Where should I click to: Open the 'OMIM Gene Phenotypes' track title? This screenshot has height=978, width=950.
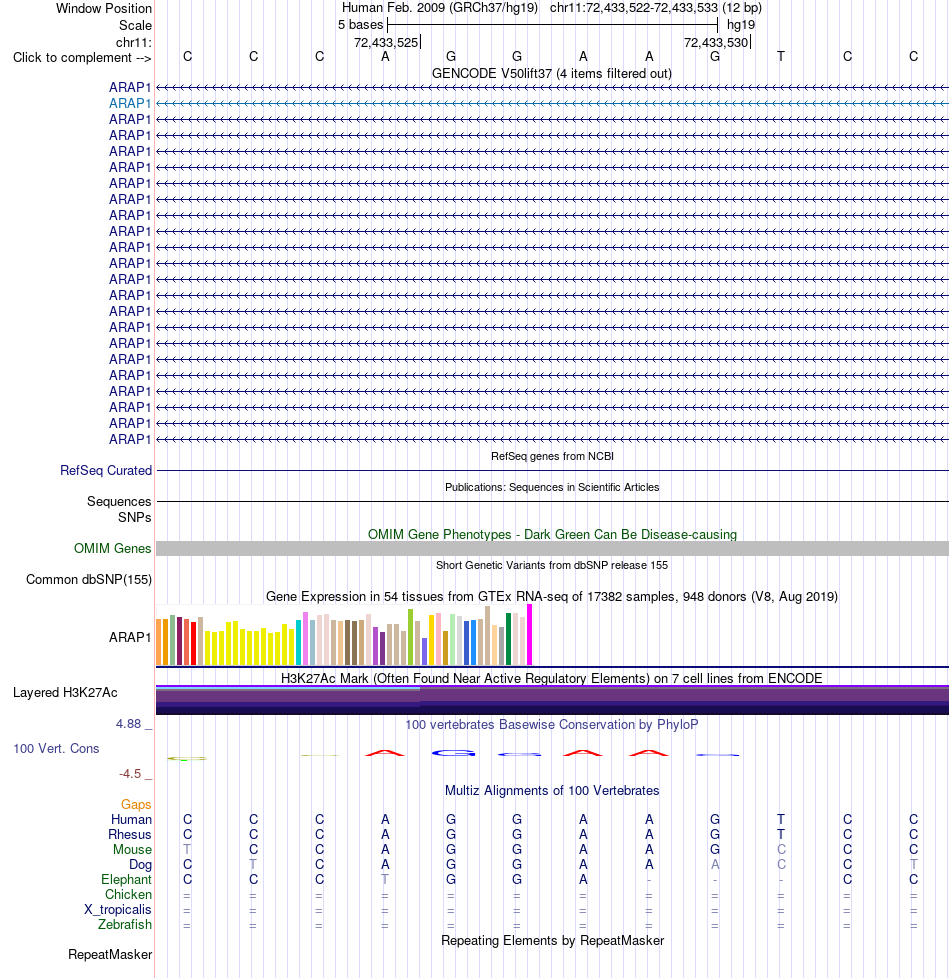[552, 535]
